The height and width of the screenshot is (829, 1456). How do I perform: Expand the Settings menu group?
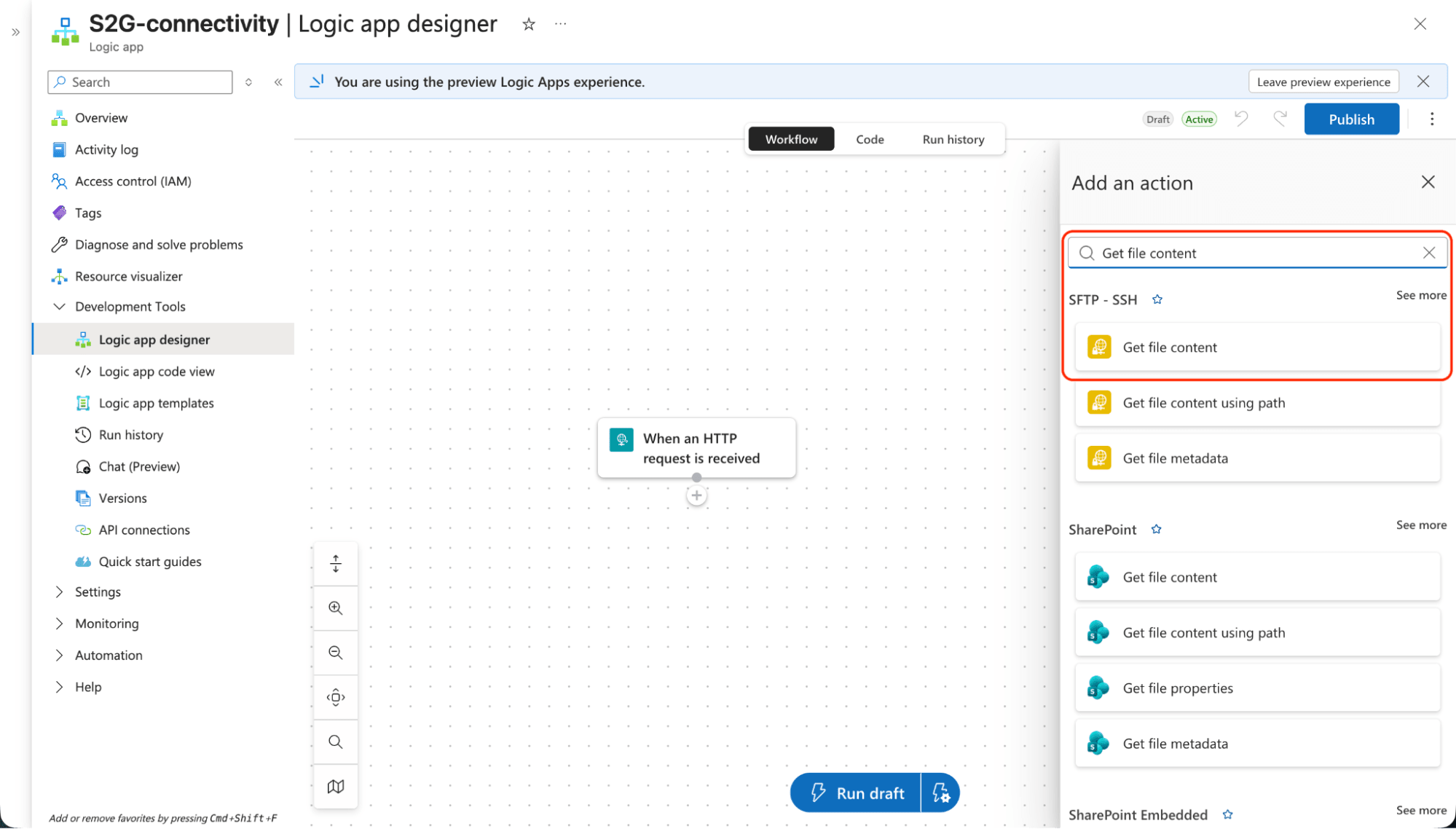click(59, 592)
